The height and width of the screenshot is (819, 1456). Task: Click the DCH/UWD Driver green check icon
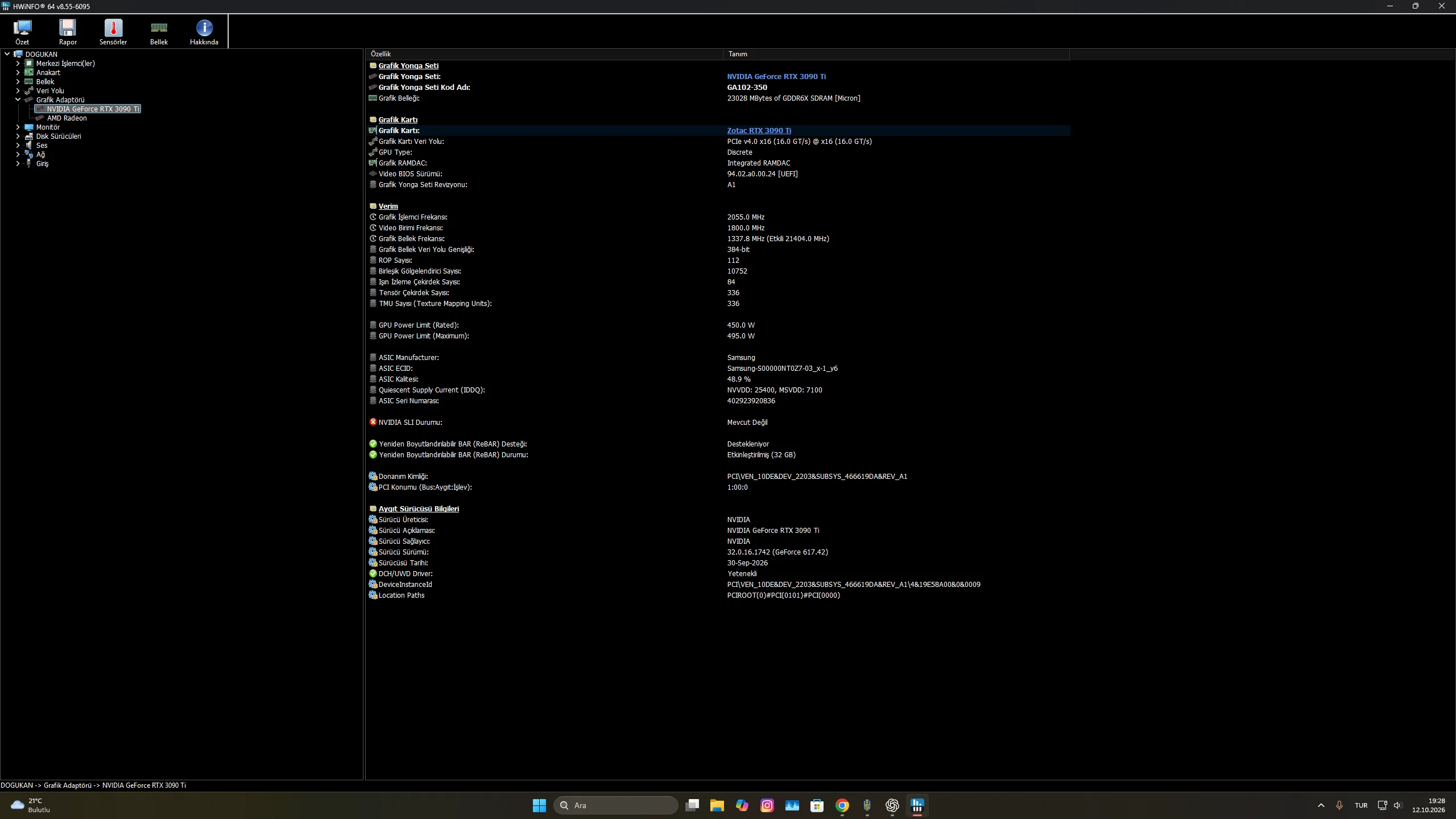[373, 573]
